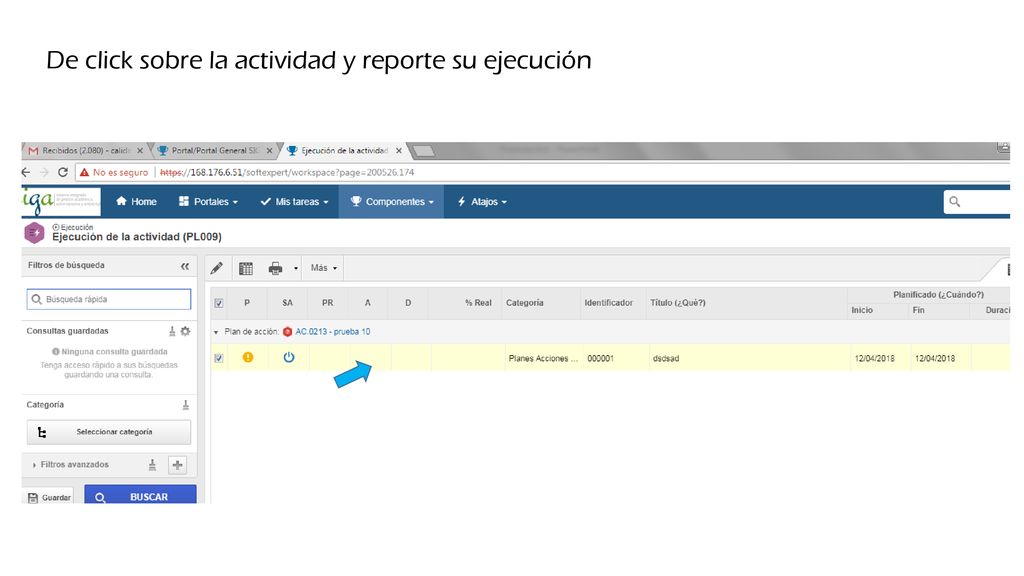Sort by the SA column header
The image size is (1024, 576).
pos(287,302)
